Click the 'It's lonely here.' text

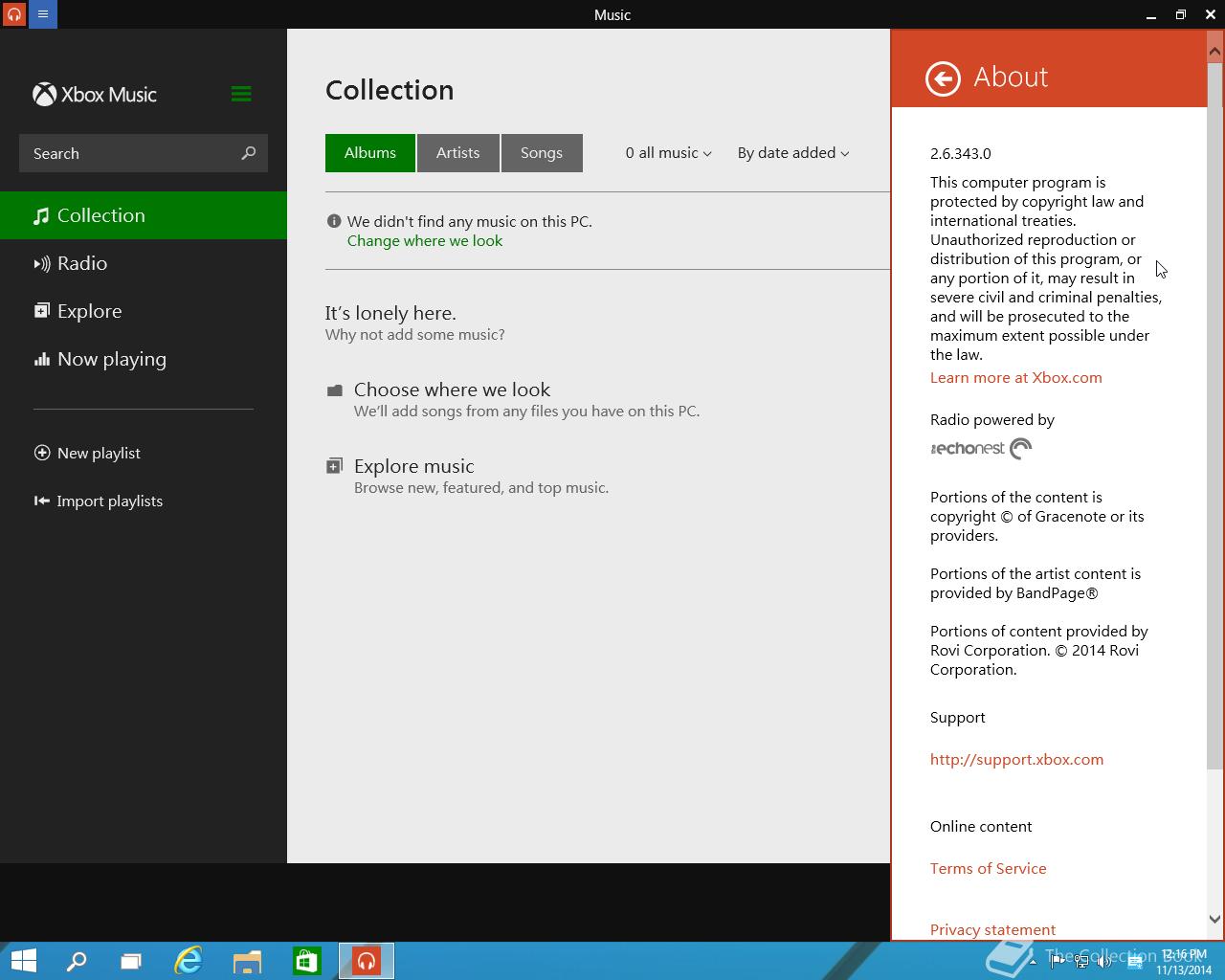[390, 313]
